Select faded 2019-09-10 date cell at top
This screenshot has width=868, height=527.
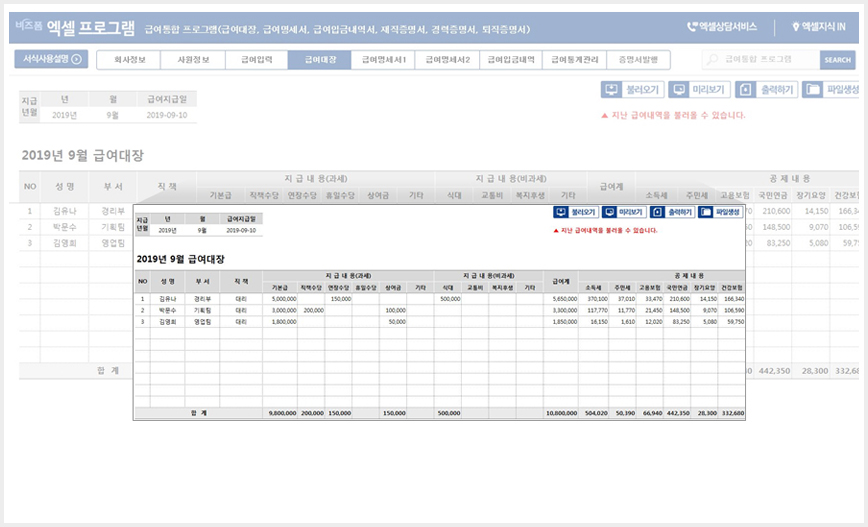pyautogui.click(x=167, y=115)
